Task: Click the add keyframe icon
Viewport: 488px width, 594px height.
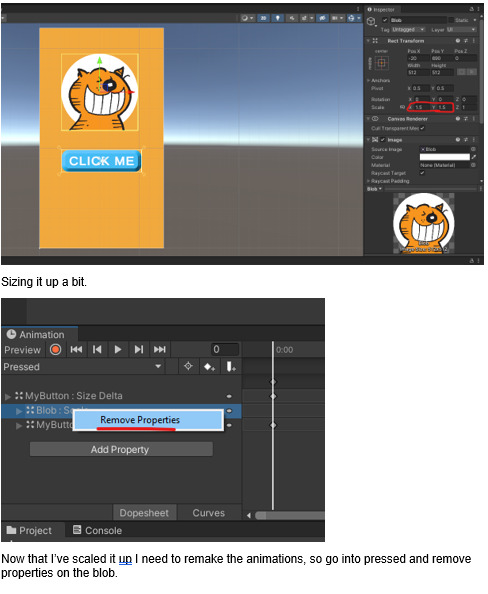Action: click(209, 366)
